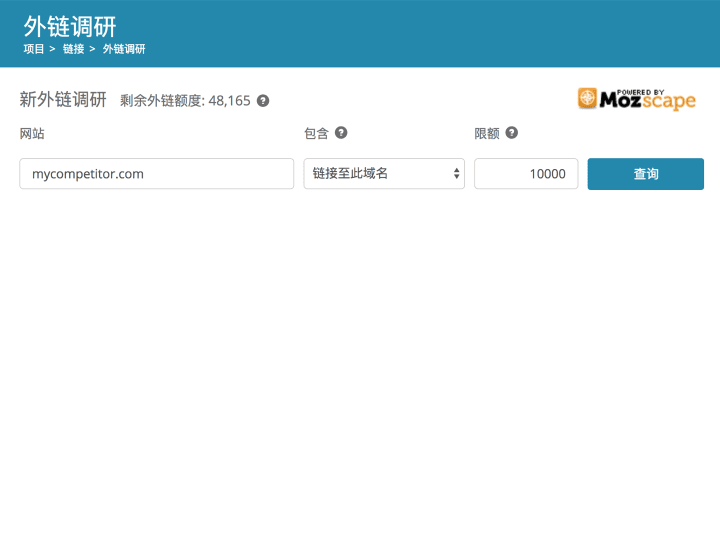The image size is (720, 540).
Task: Click the Mozscape logo
Action: pyautogui.click(x=637, y=99)
